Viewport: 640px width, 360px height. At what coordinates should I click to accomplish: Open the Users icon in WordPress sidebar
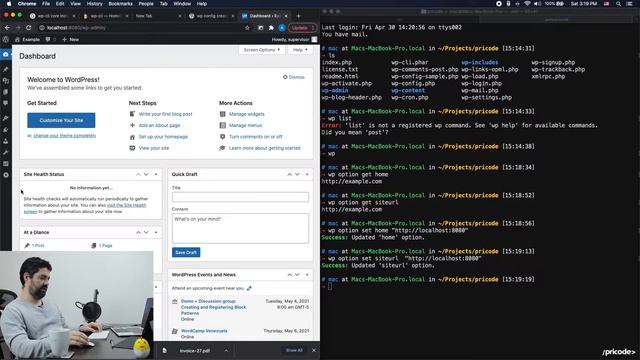(x=6, y=141)
